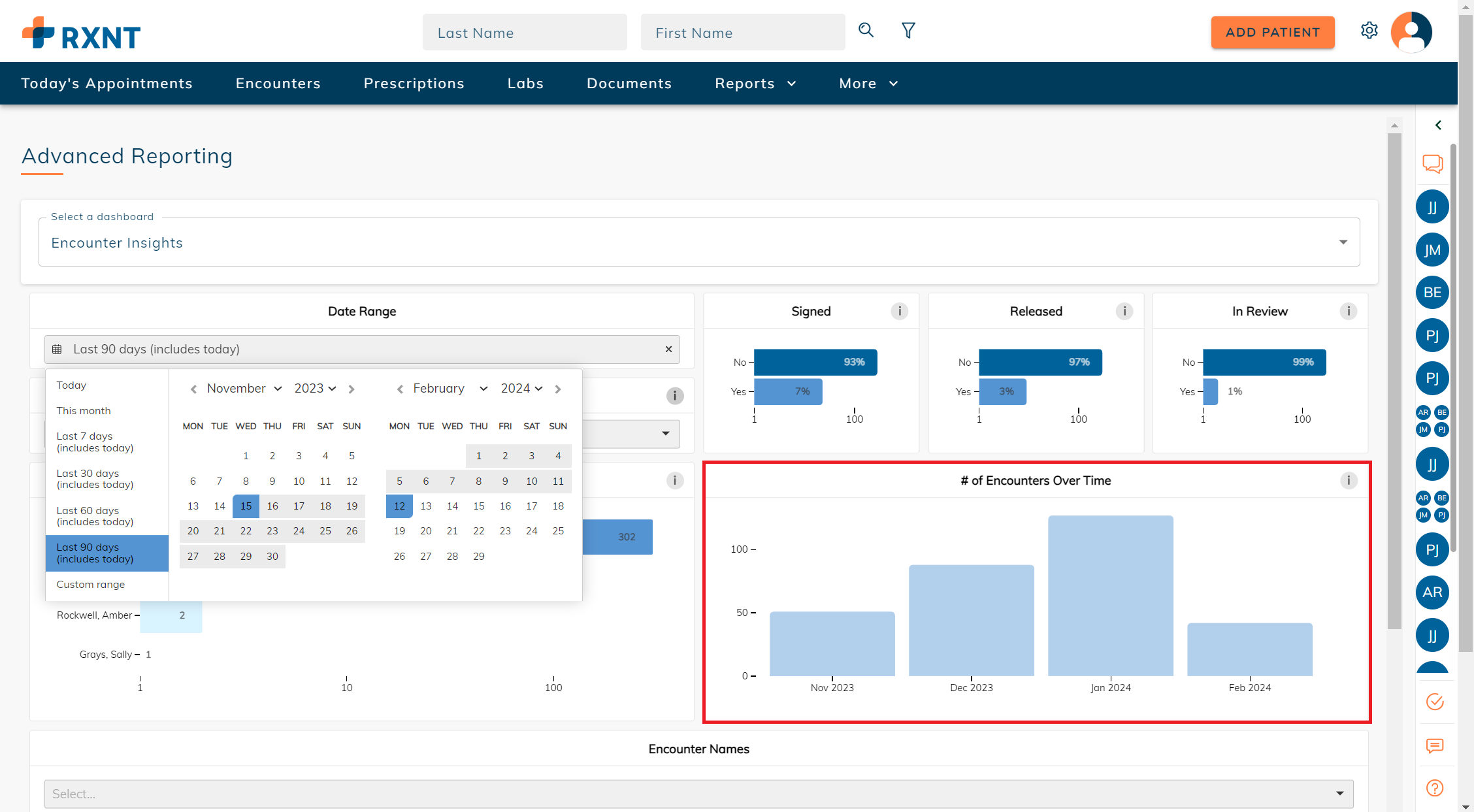Open the patient filter funnel icon
The image size is (1474, 812).
pyautogui.click(x=908, y=30)
